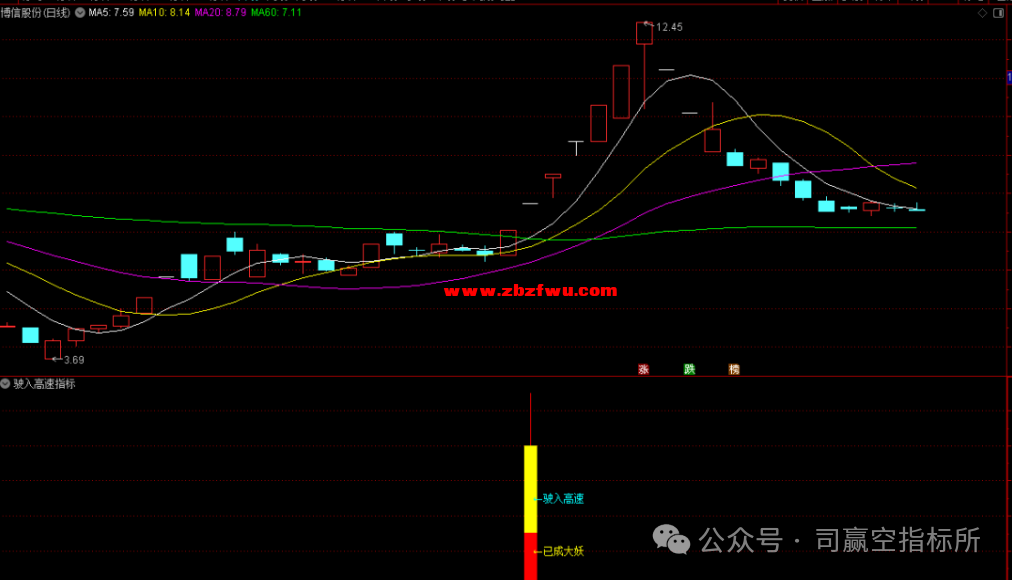Click the cyan 驶入高速 signal label

pos(563,499)
